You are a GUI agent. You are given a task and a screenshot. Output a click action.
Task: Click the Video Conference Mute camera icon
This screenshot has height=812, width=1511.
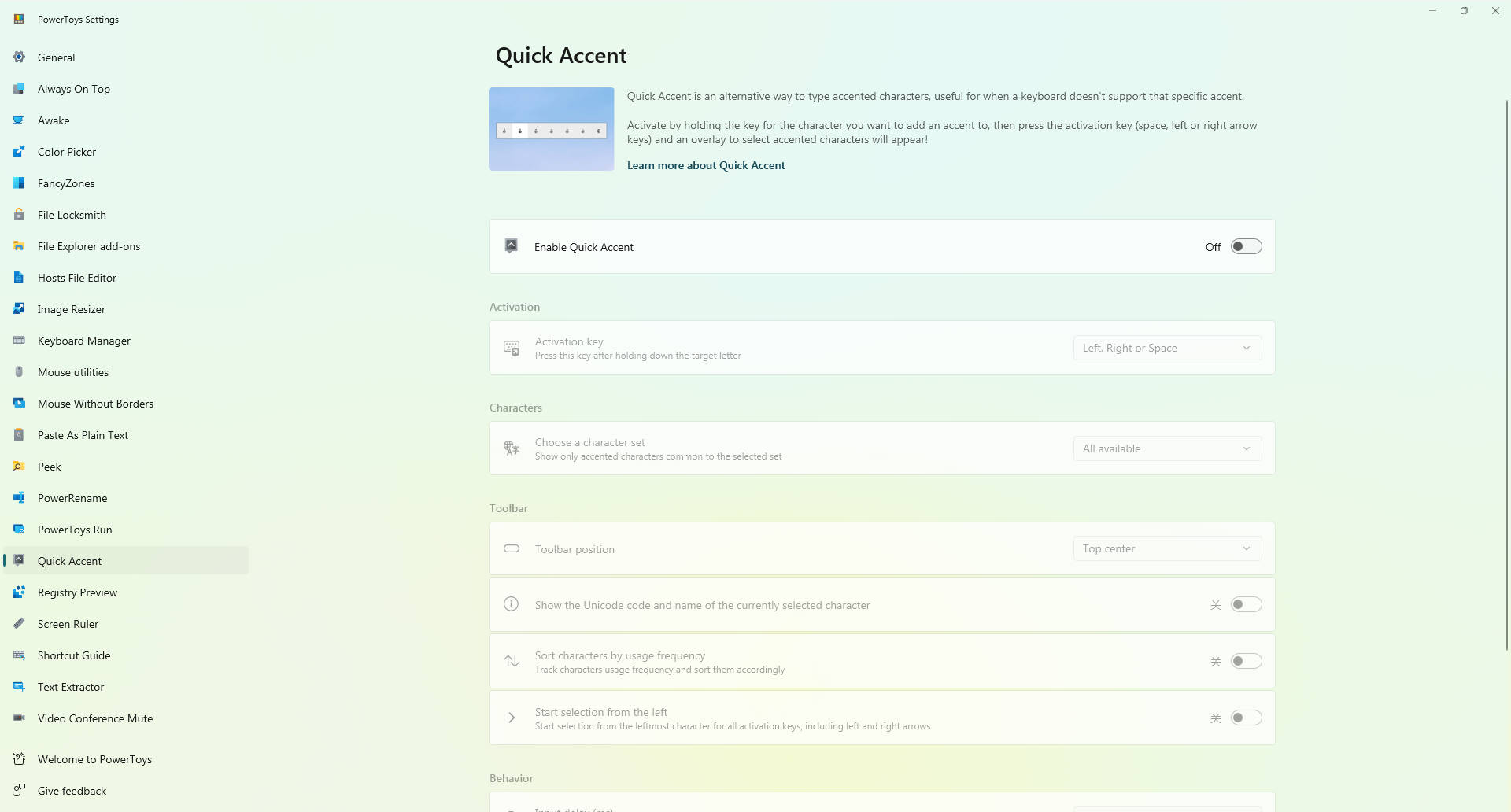tap(19, 718)
